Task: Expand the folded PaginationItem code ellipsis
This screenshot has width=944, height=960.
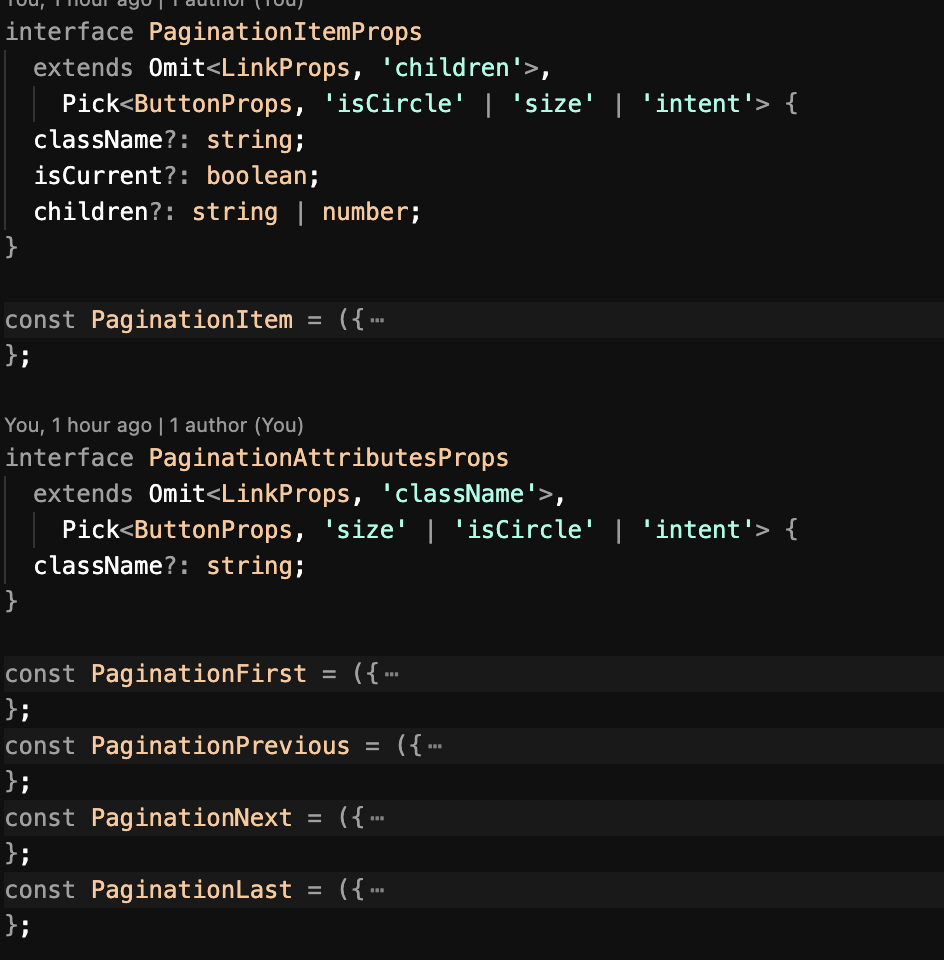Action: coord(377,320)
